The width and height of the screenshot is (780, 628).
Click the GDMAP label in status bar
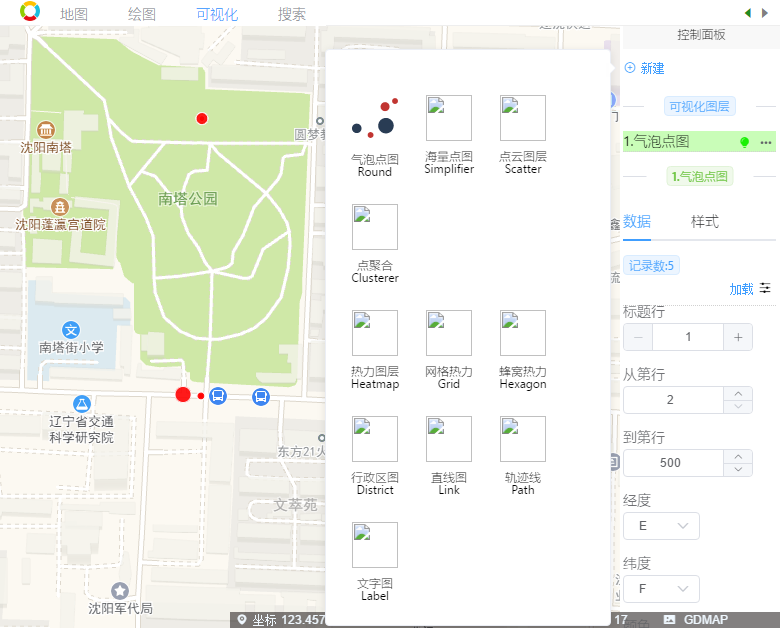(x=705, y=620)
